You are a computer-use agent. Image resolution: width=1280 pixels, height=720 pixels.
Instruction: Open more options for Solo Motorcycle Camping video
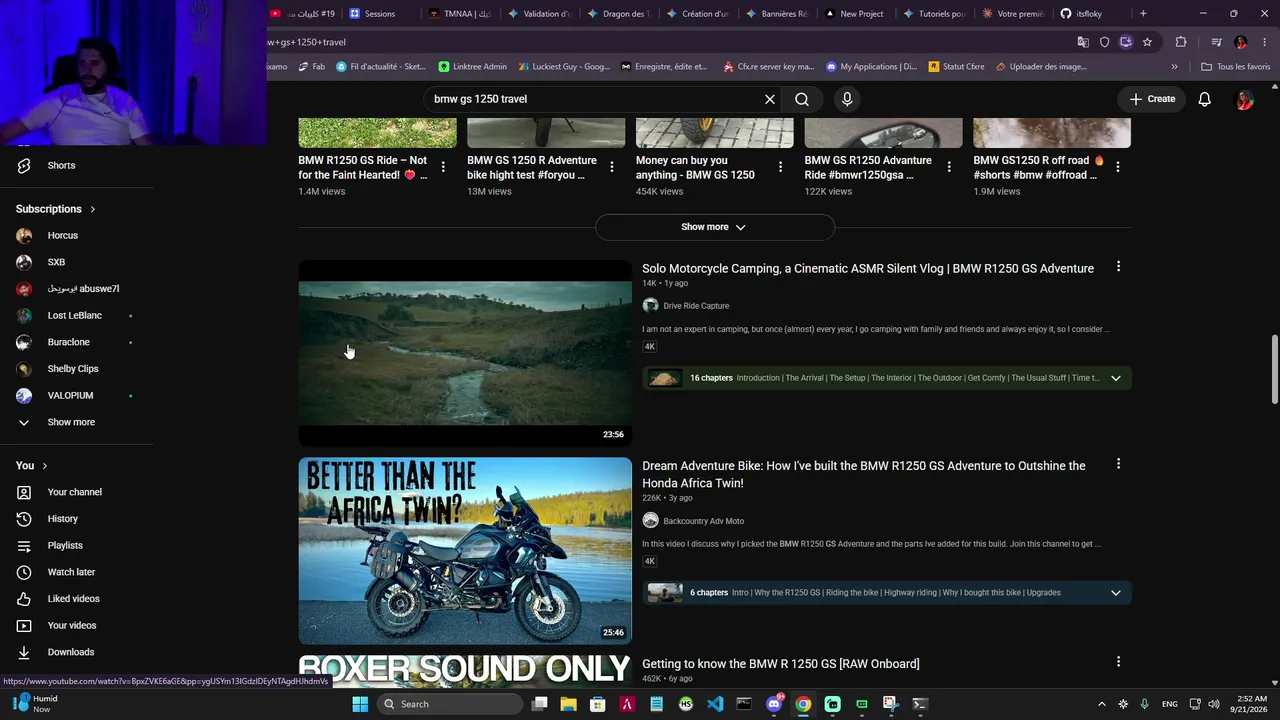[1118, 267]
